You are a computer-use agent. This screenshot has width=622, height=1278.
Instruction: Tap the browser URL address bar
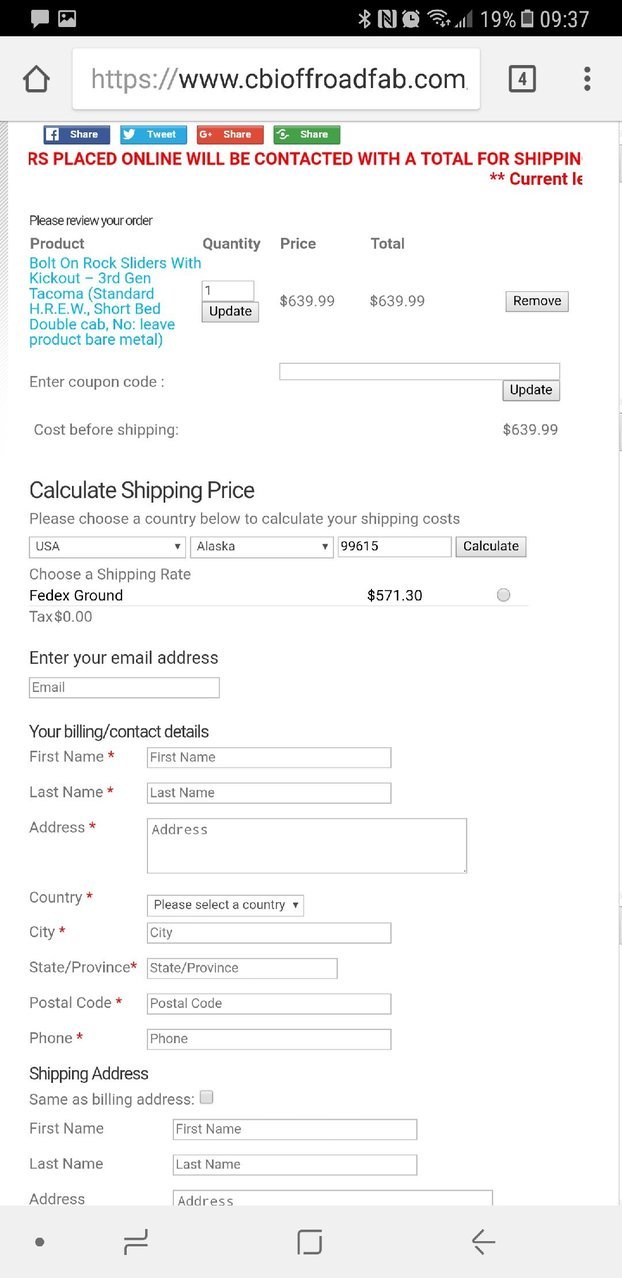coord(276,79)
